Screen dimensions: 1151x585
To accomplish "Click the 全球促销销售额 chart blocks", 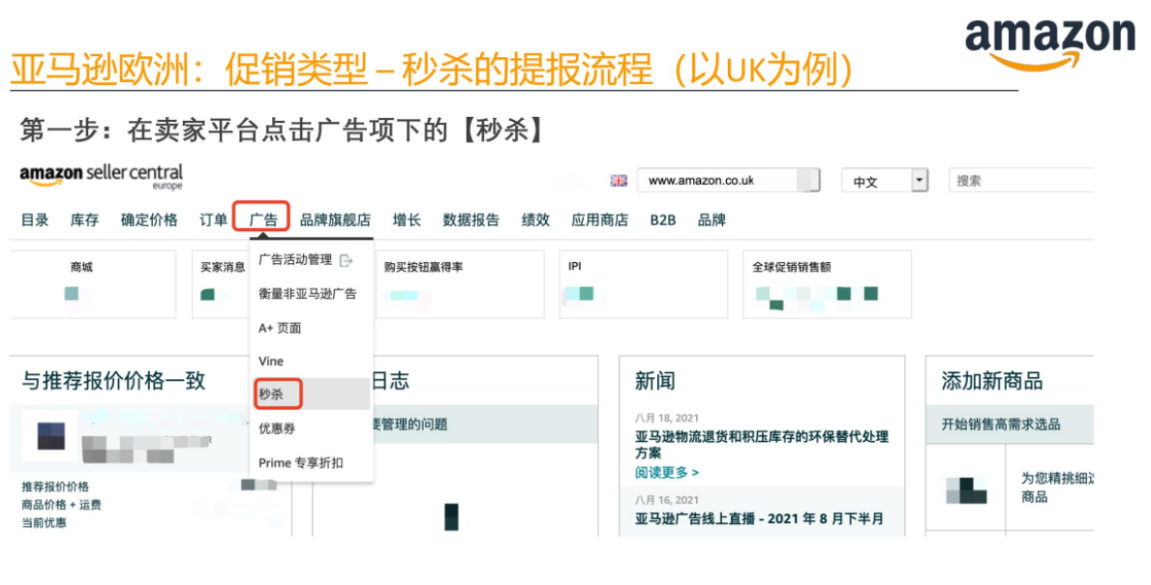I will coord(815,296).
